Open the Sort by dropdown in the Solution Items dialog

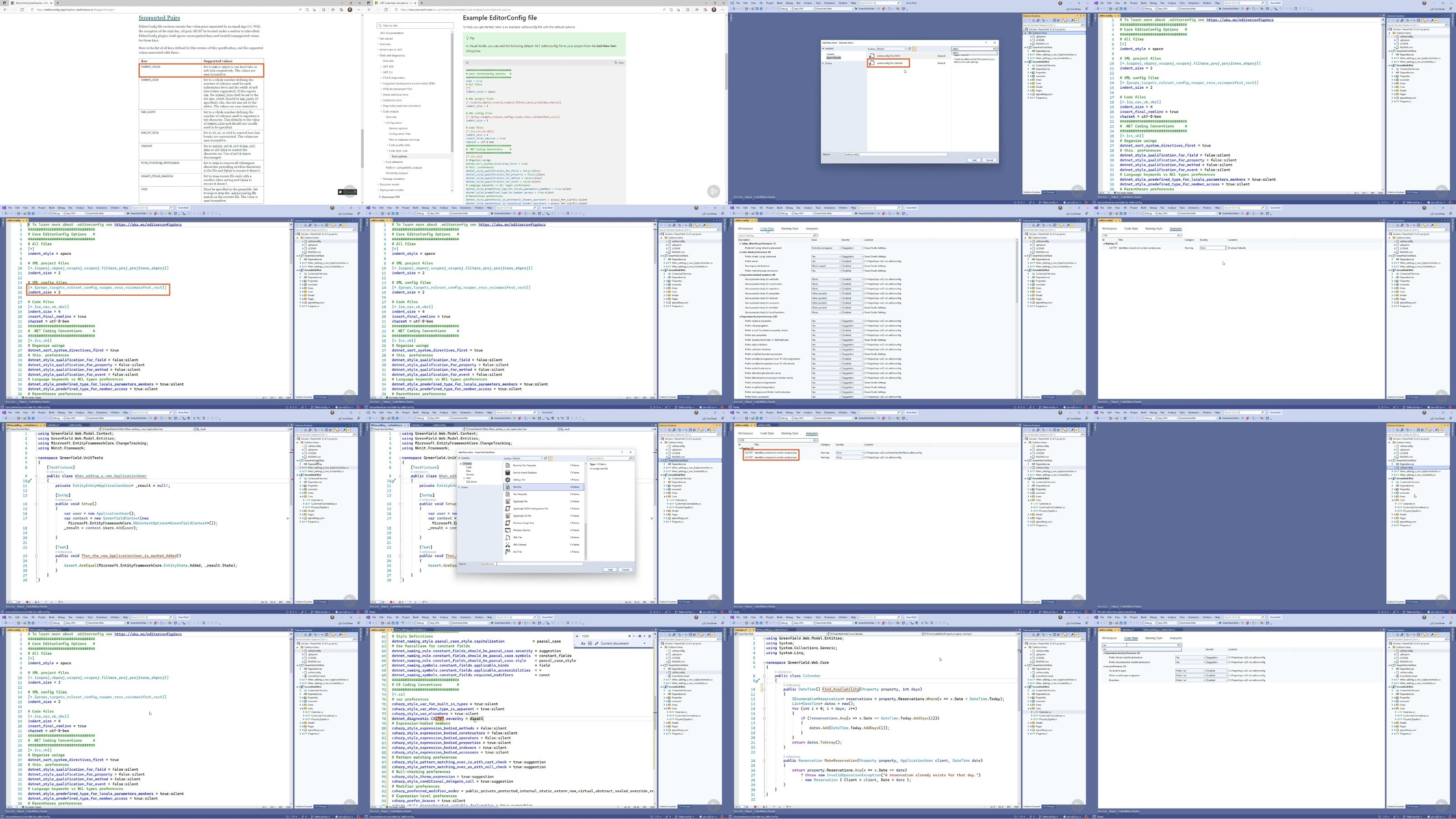point(891,49)
